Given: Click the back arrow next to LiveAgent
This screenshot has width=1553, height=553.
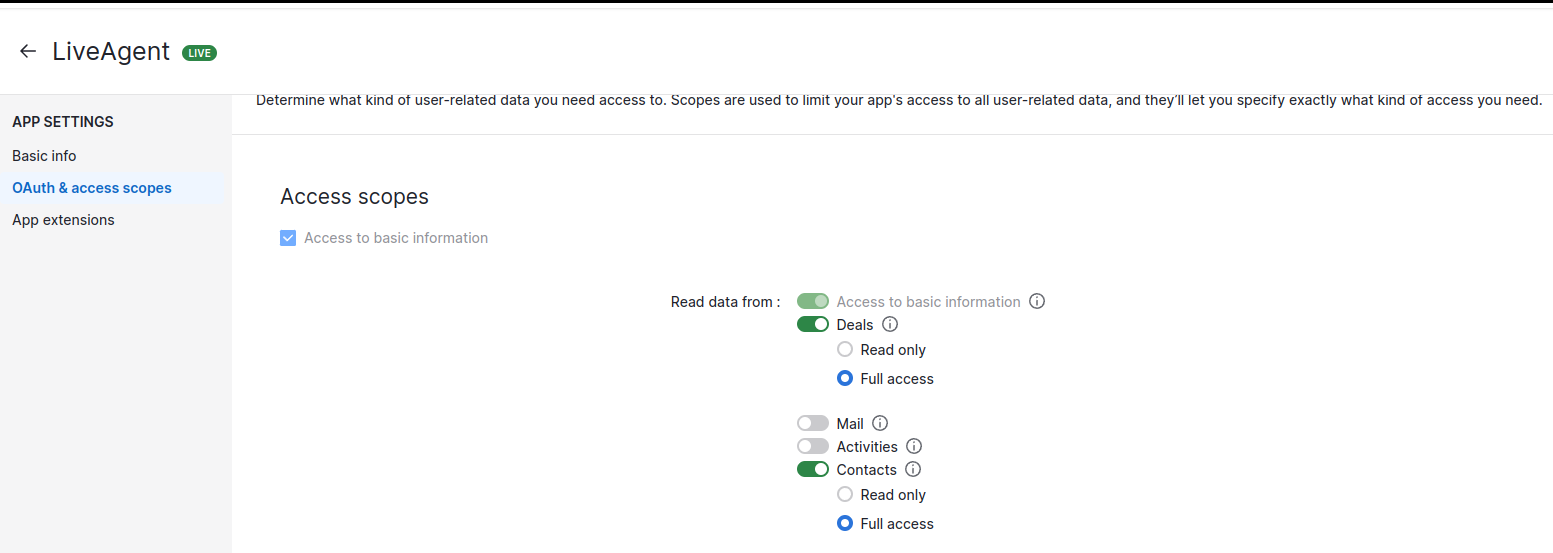Looking at the screenshot, I should 28,52.
